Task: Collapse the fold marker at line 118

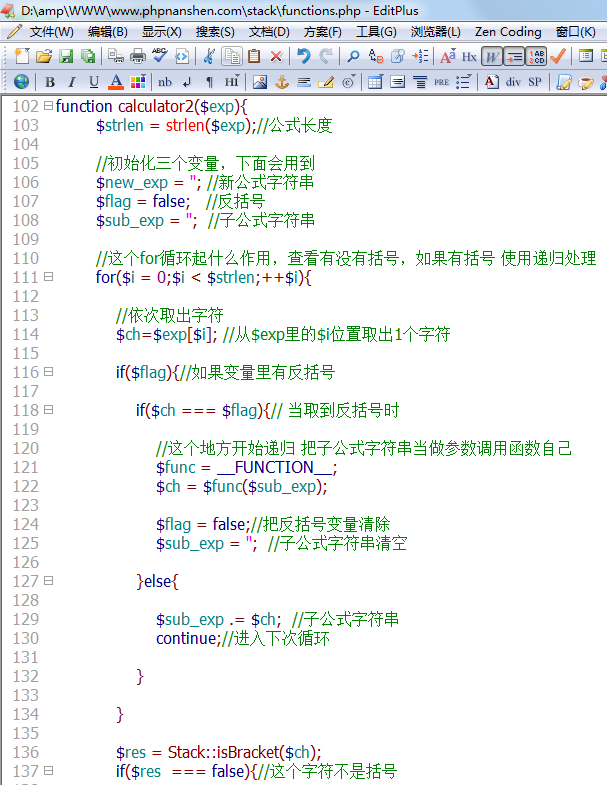Action: (48, 410)
